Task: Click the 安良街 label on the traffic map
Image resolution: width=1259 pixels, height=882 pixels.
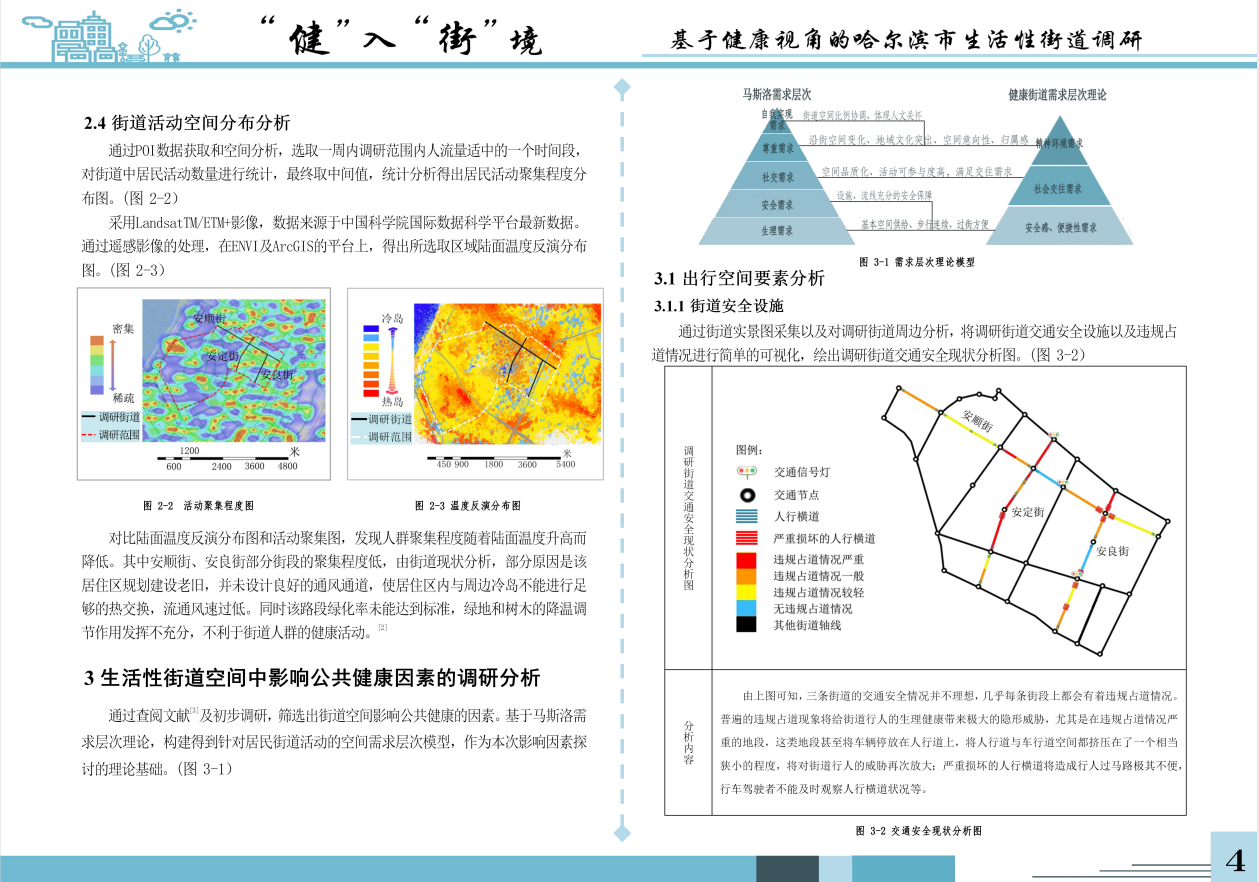Action: pos(1111,551)
